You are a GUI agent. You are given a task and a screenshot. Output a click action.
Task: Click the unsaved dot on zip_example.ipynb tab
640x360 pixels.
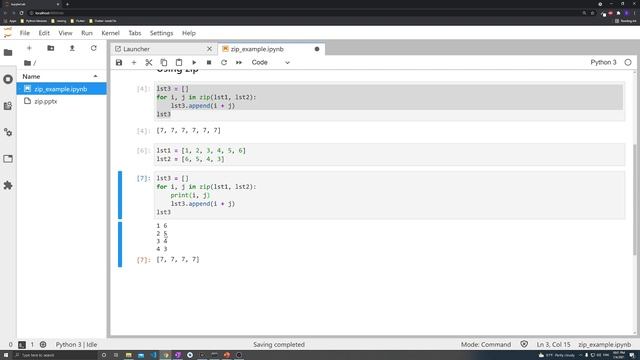(317, 49)
